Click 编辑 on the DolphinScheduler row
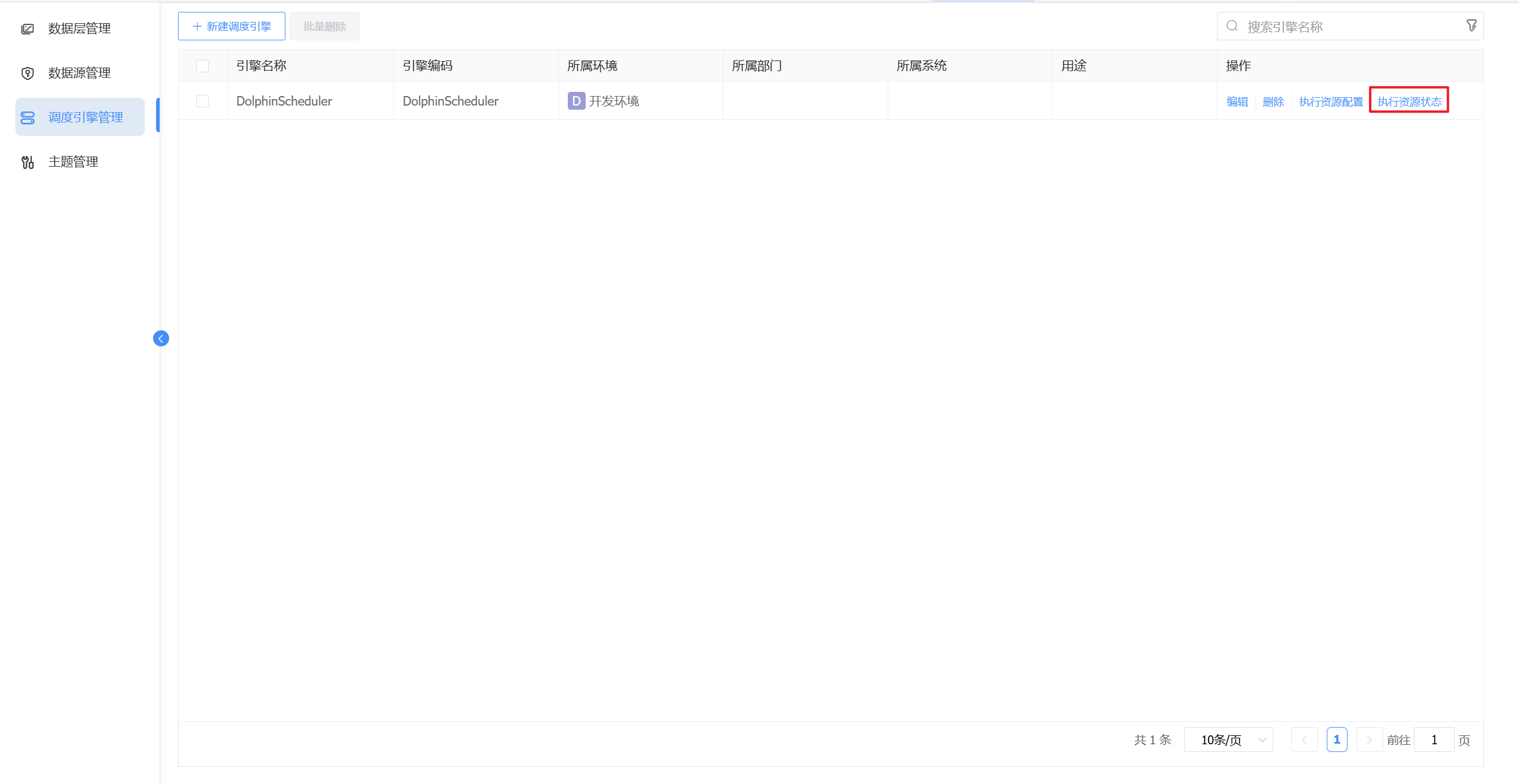The image size is (1519, 784). point(1238,101)
